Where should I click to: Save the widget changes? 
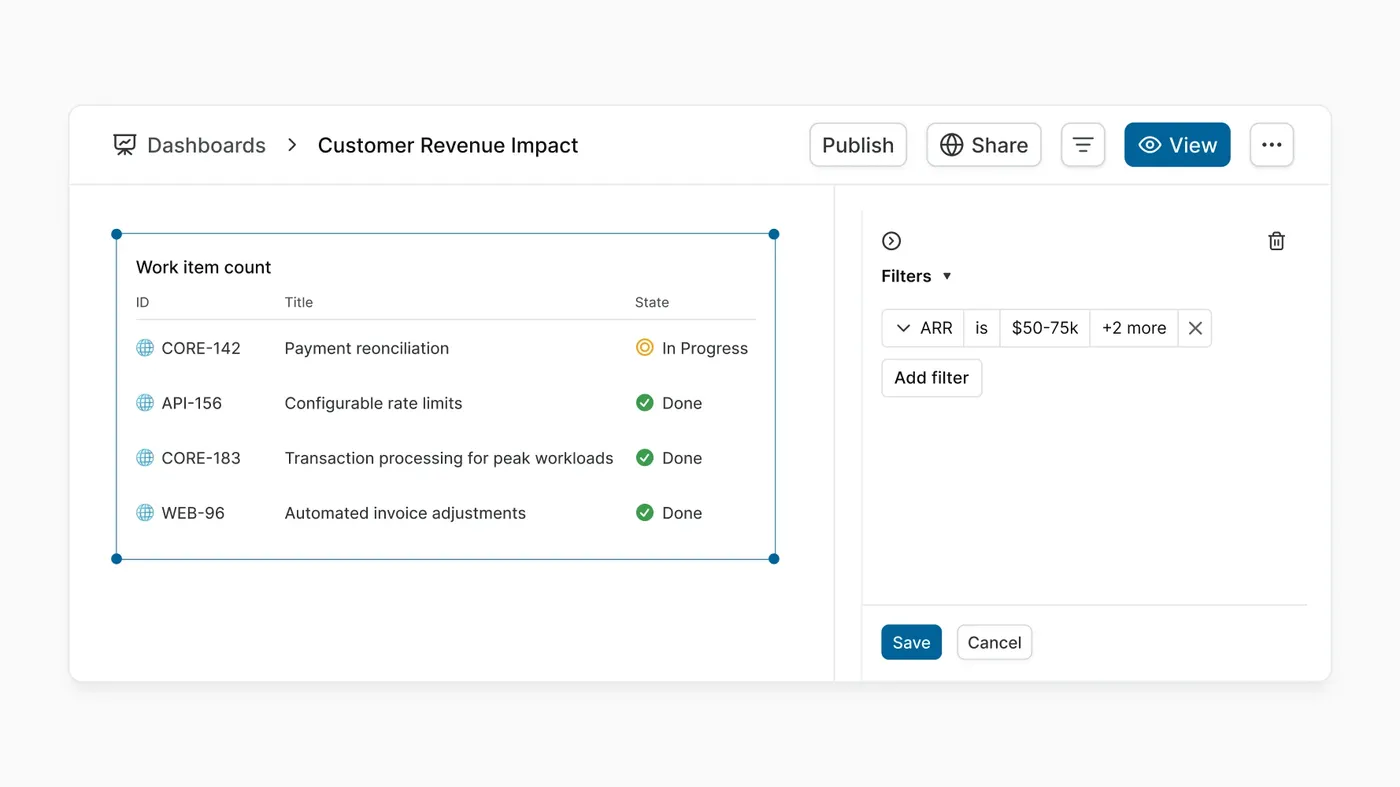tap(911, 642)
